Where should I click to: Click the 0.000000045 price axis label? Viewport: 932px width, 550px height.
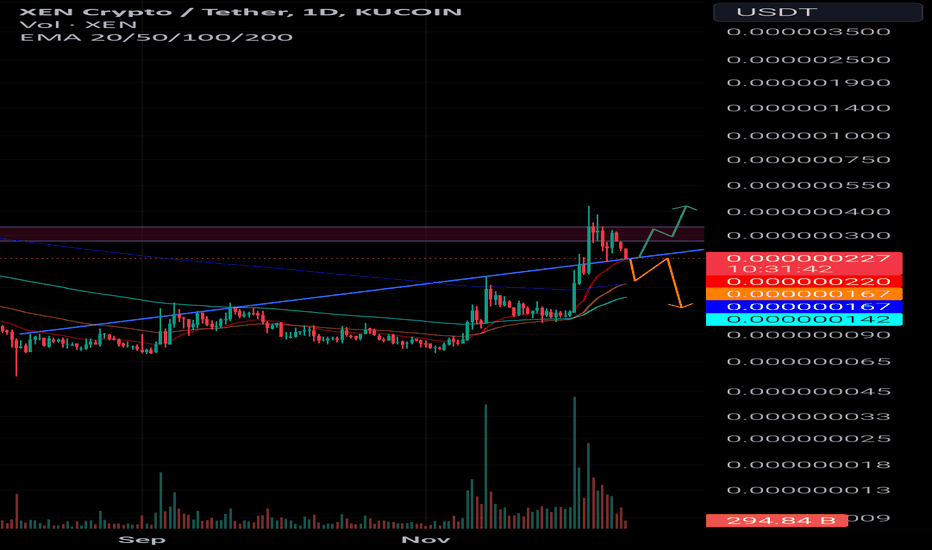click(x=808, y=391)
